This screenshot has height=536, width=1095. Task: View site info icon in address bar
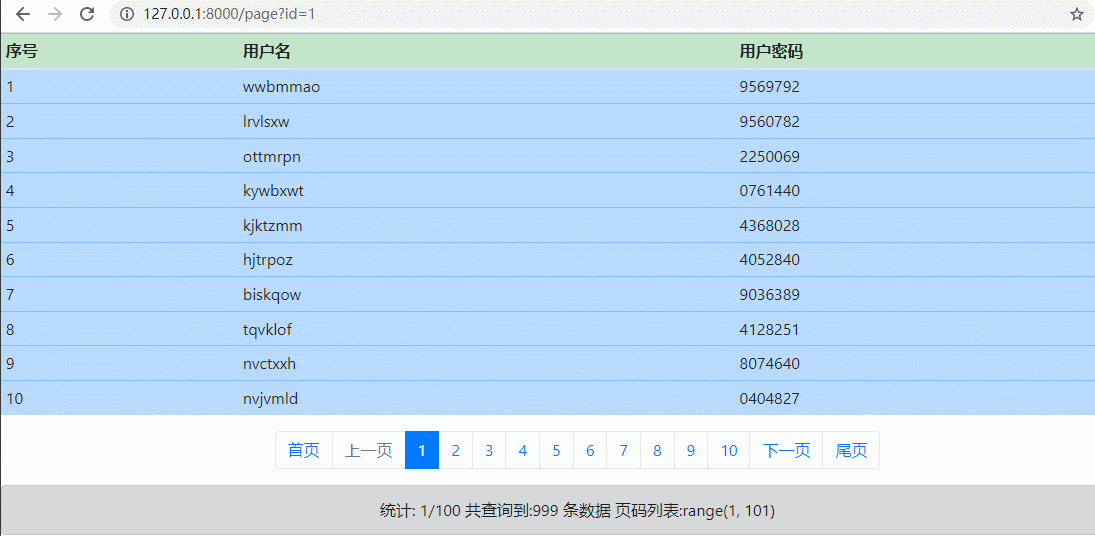(126, 14)
